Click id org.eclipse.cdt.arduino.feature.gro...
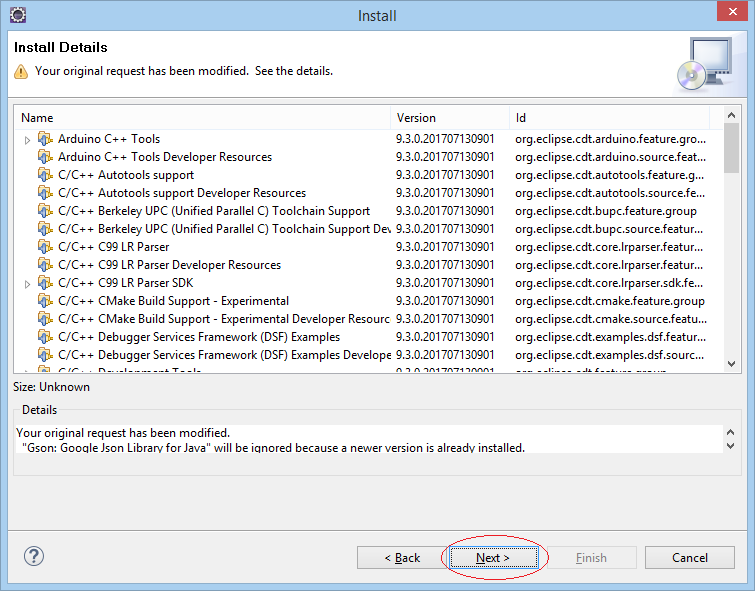Viewport: 755px width, 591px height. click(611, 139)
